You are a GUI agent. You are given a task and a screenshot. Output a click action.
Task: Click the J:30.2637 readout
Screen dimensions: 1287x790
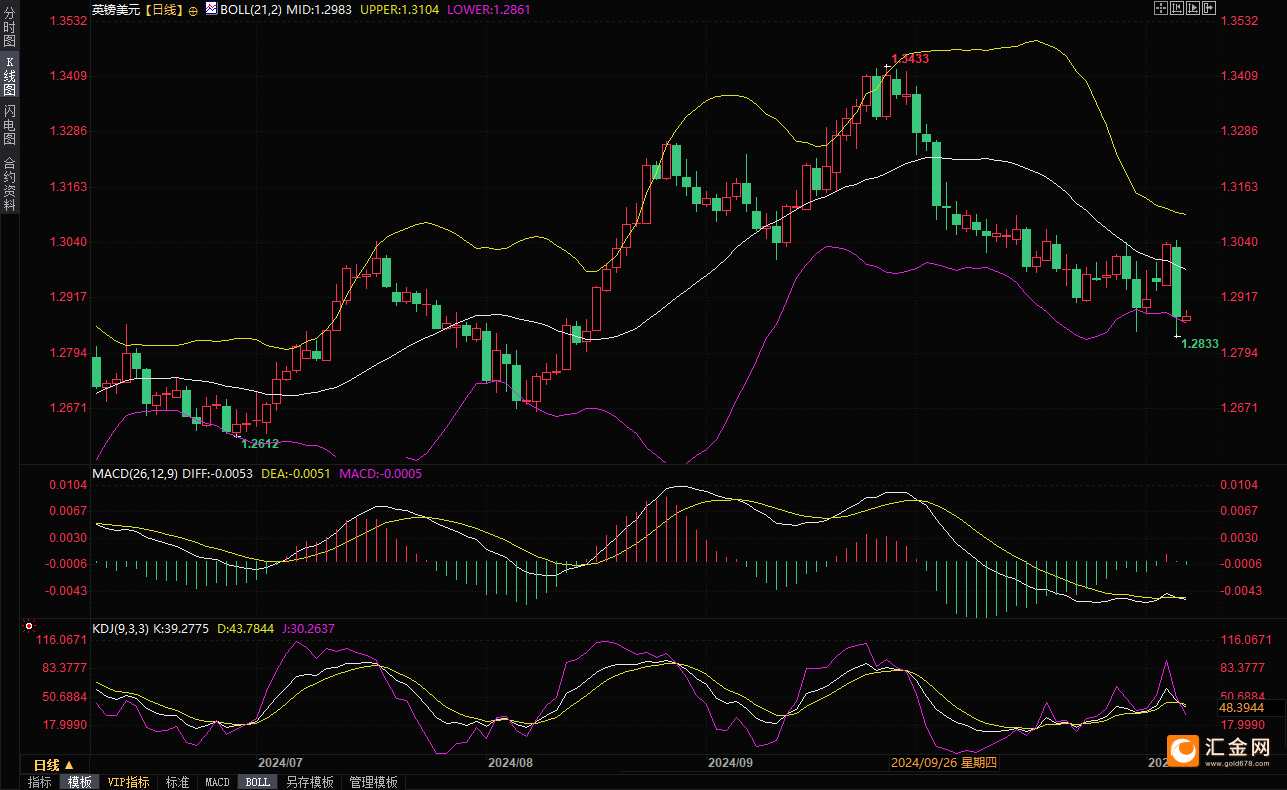[x=308, y=629]
